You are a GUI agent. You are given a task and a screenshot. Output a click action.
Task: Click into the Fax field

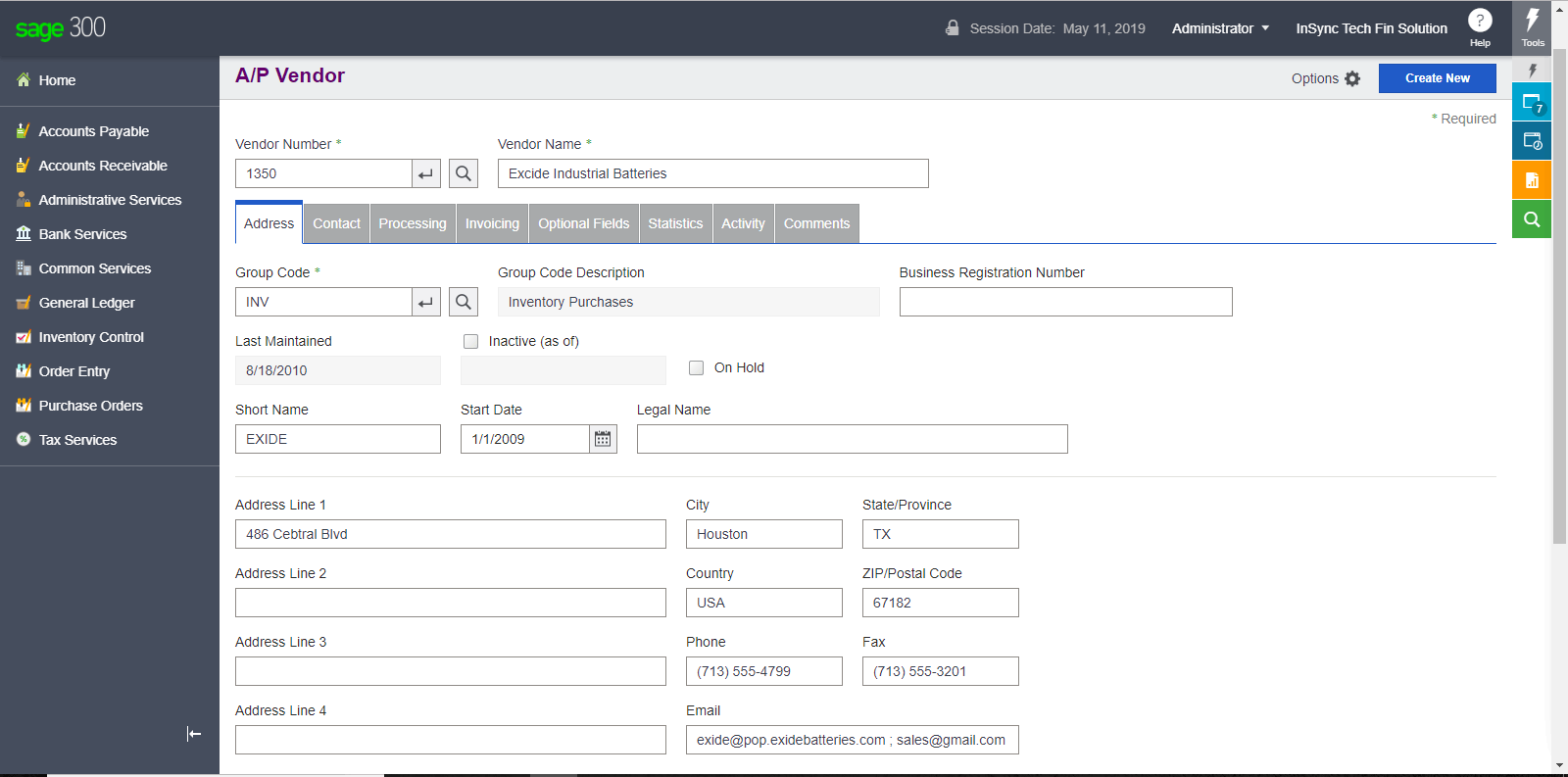tap(941, 671)
